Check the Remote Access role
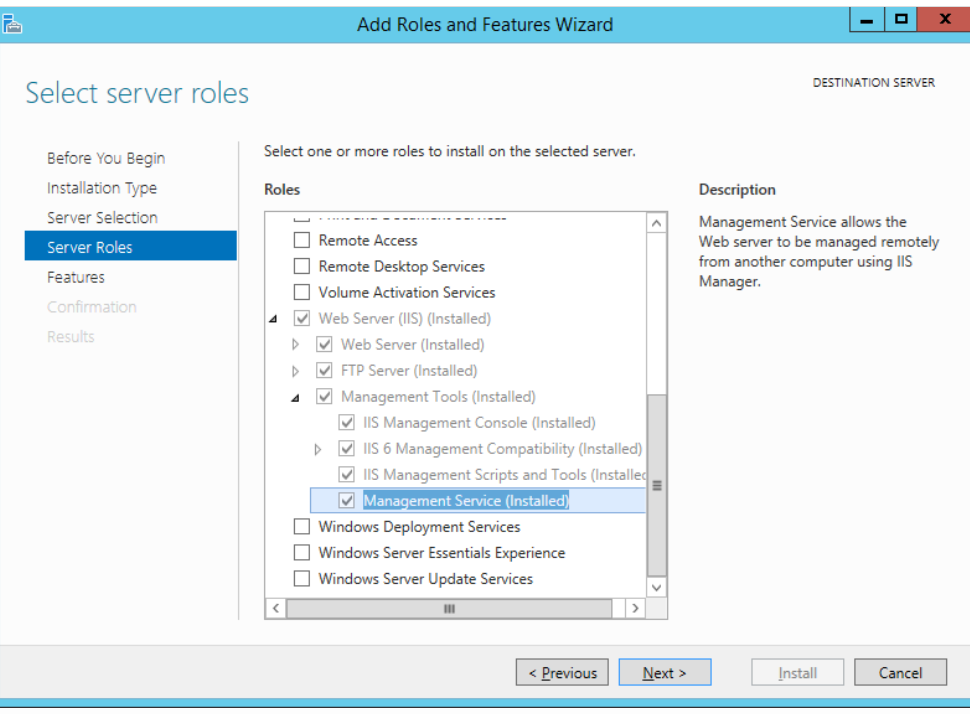Viewport: 970px width, 714px height. 302,241
